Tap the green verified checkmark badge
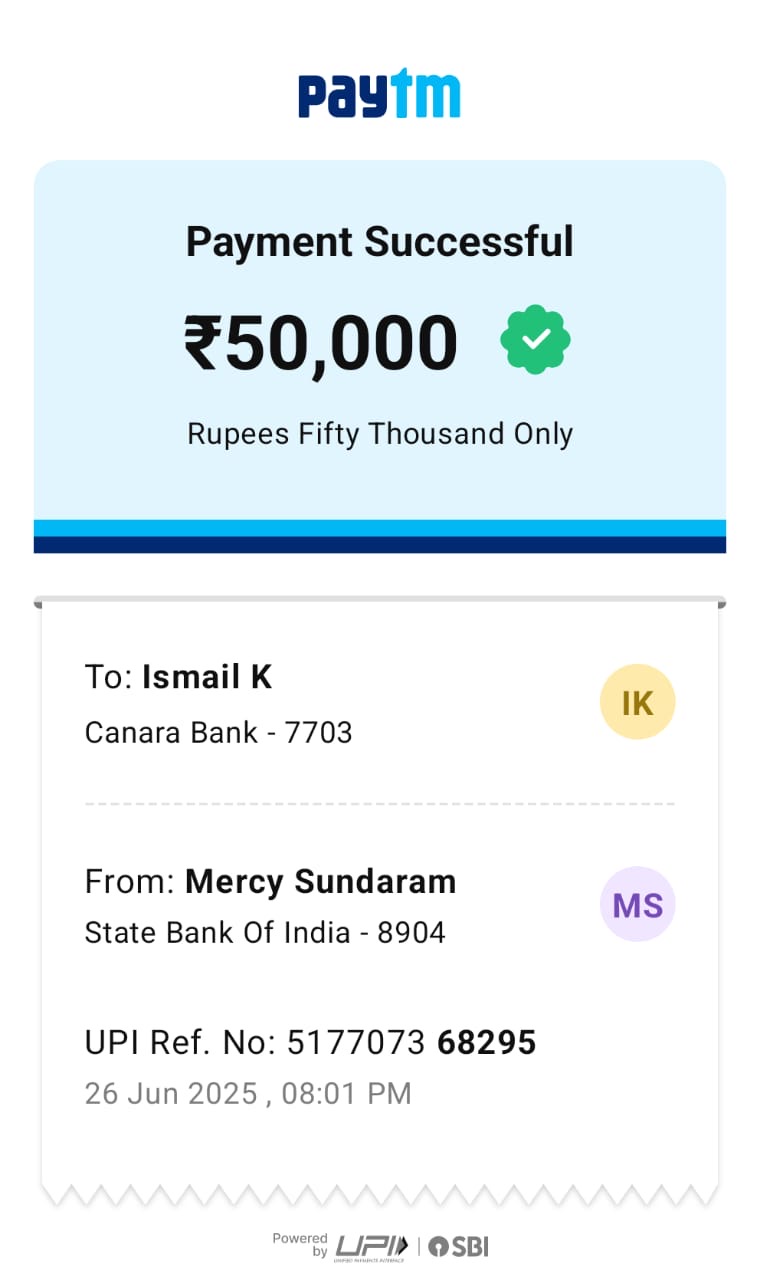Screen dimensions: 760x1280 [x=535, y=340]
